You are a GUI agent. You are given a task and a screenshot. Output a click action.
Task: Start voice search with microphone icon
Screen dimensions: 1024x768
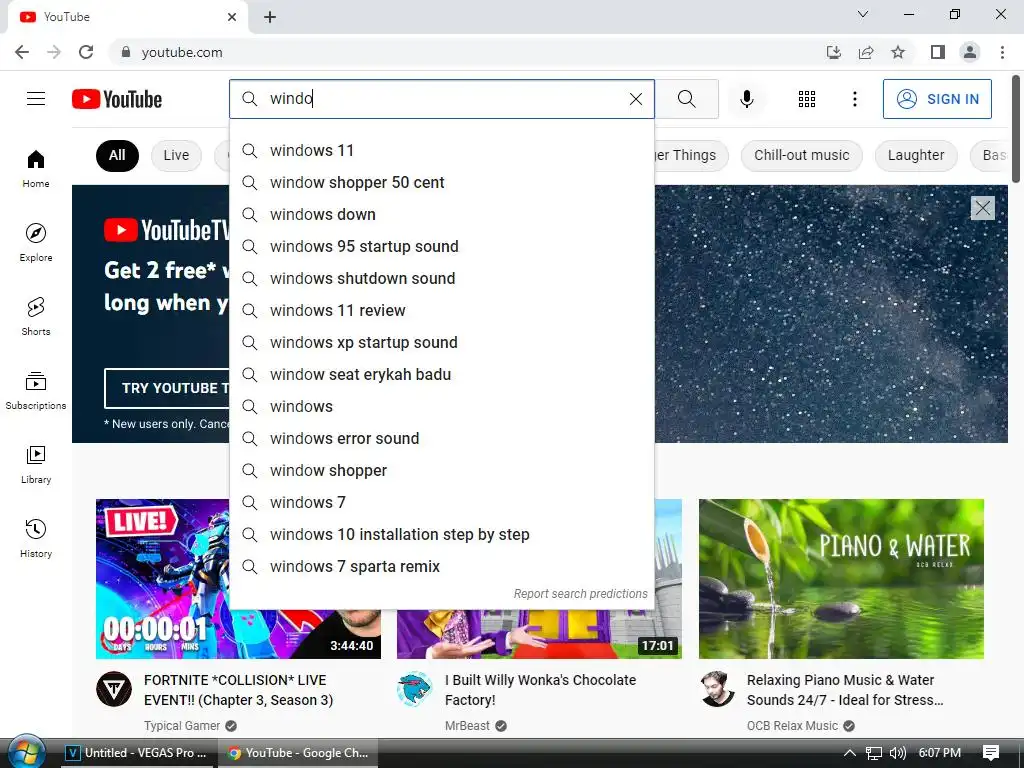click(x=746, y=99)
